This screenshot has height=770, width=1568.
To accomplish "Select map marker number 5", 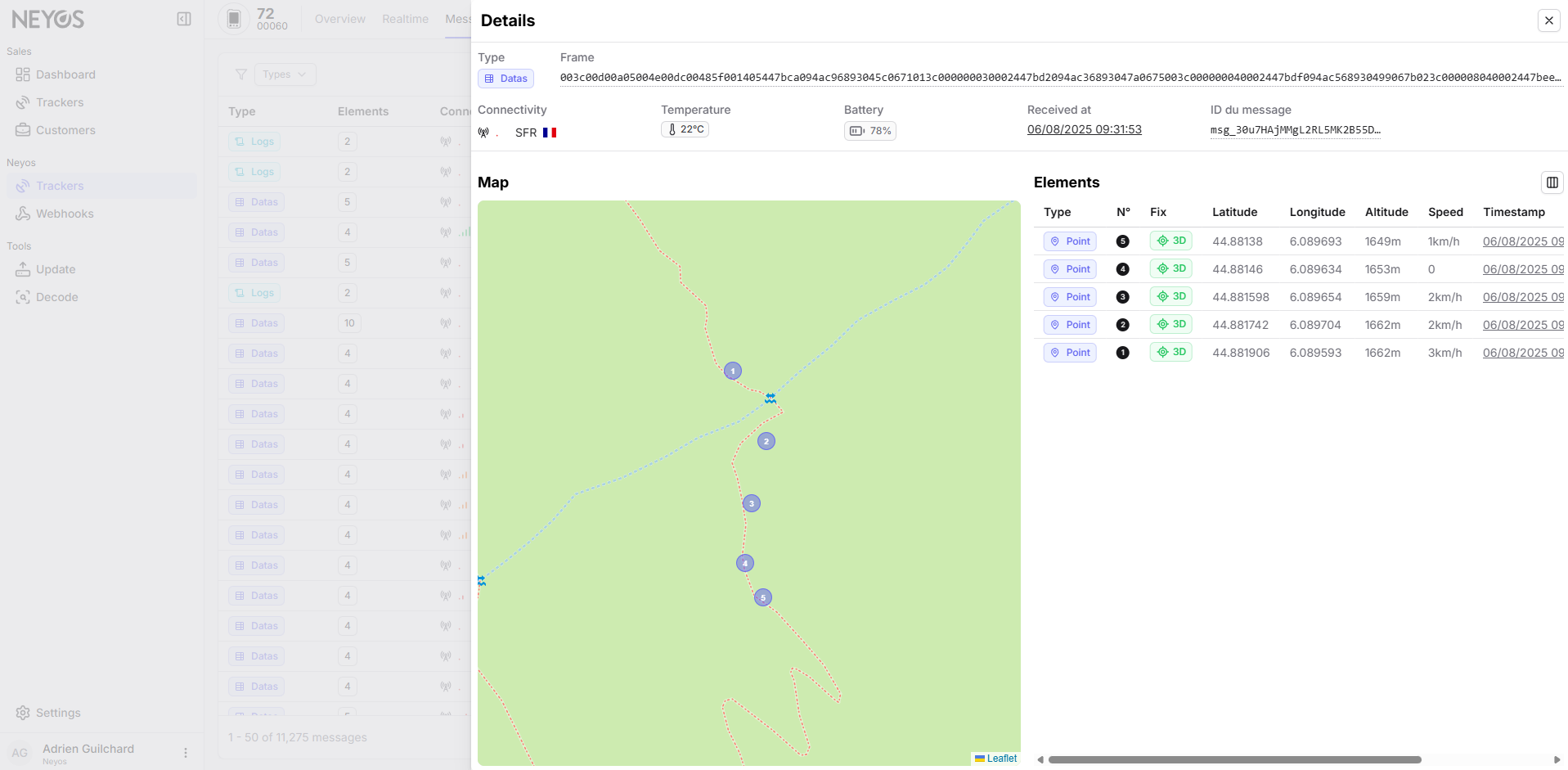I will click(763, 597).
